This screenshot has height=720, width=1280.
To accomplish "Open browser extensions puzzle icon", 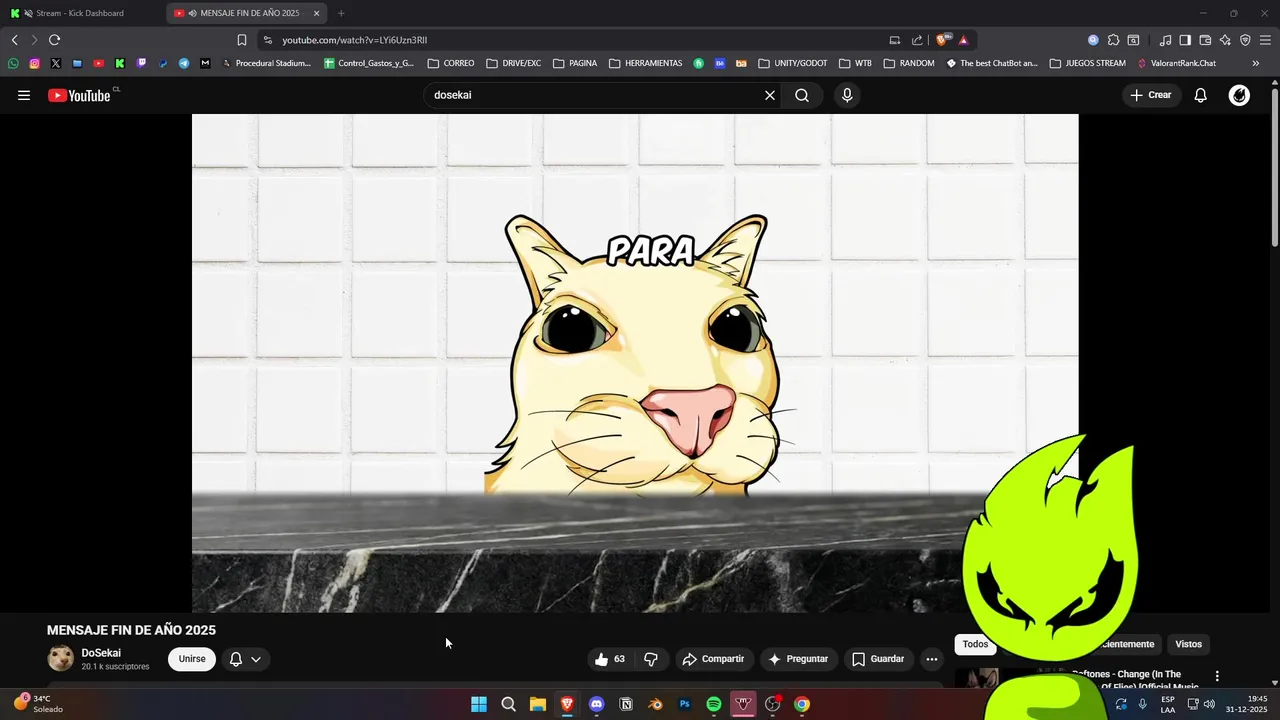I will tap(1113, 40).
